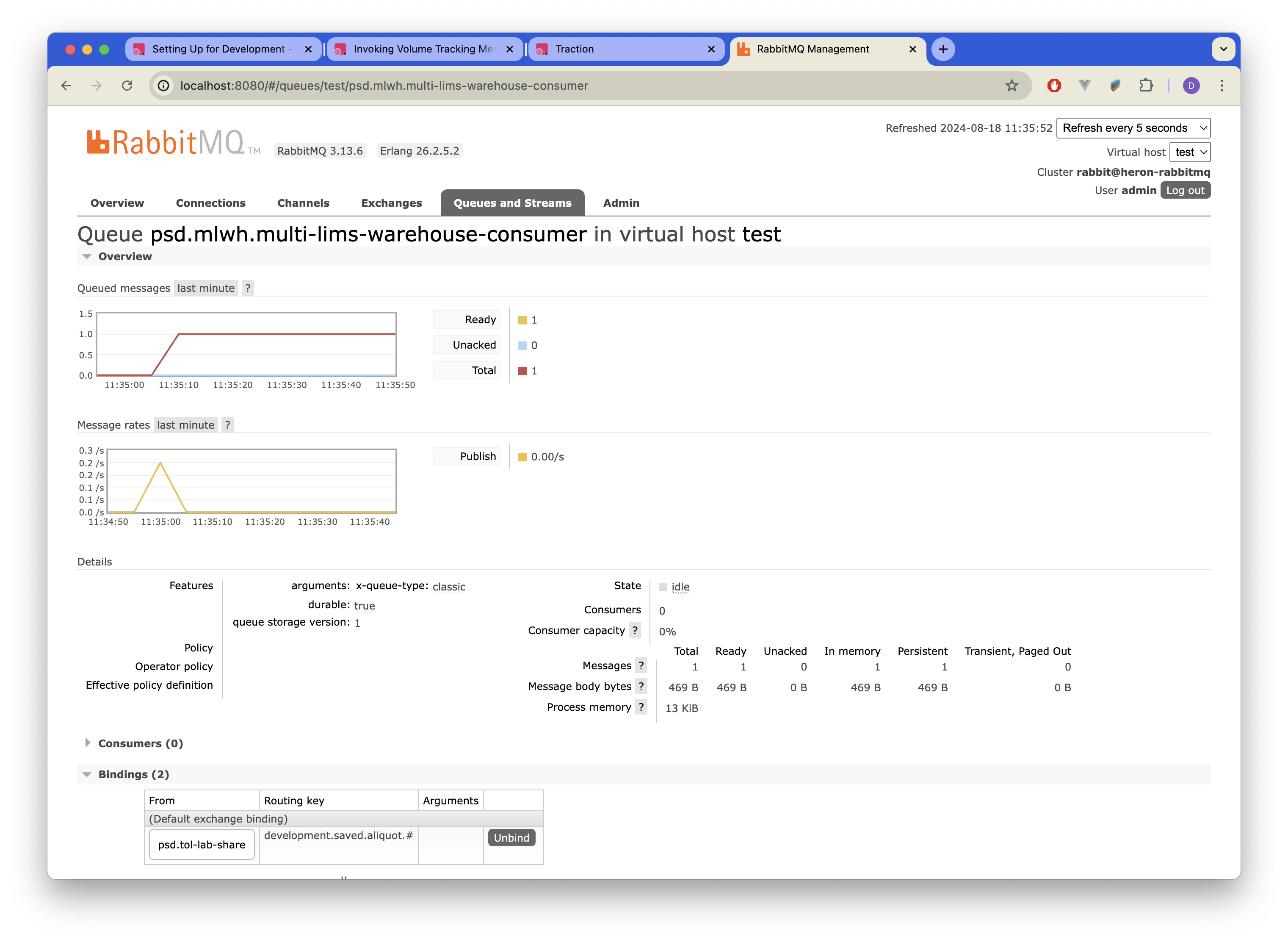Switch to the Exchanges tab
This screenshot has width=1288, height=942.
point(392,203)
